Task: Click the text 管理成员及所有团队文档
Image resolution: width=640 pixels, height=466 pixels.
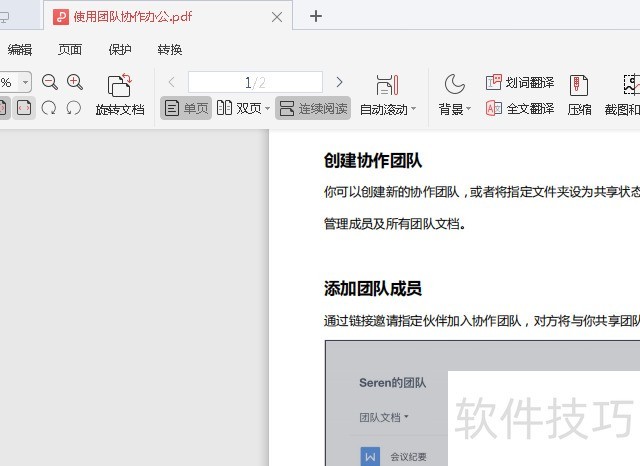Action: tap(395, 224)
